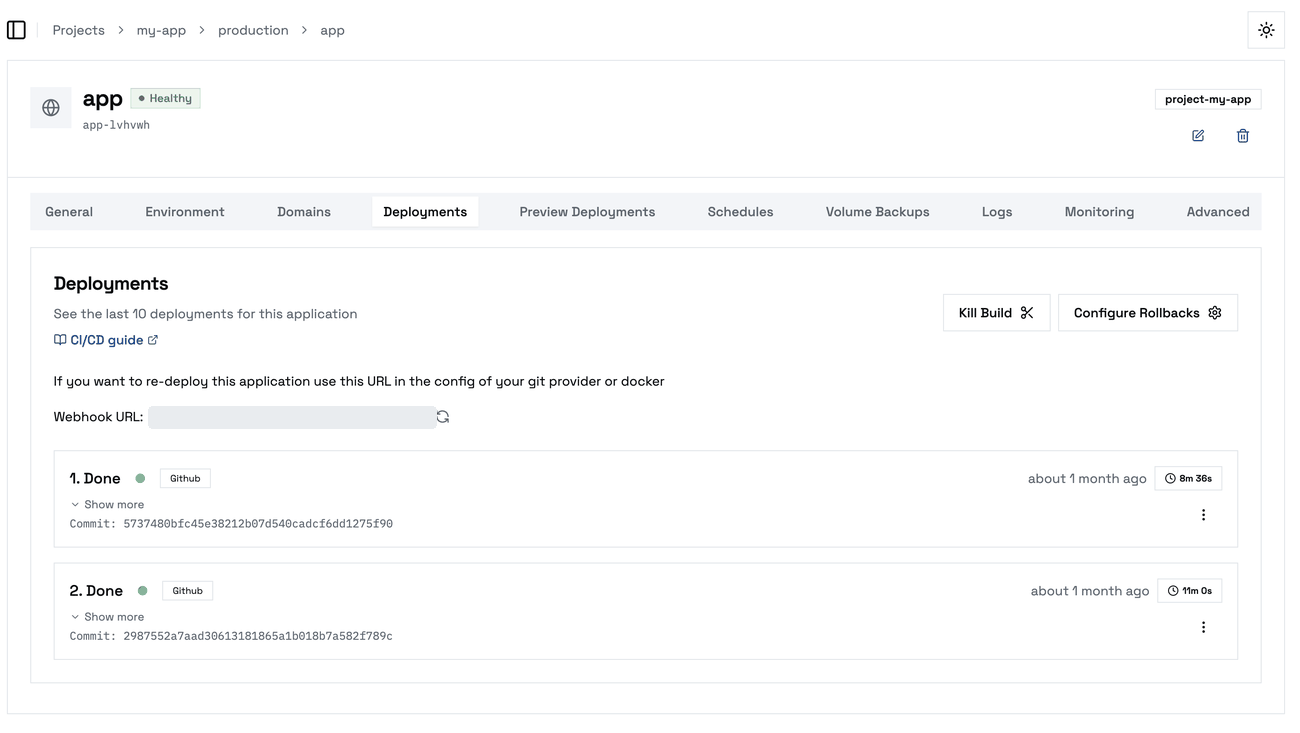Viewport: 1300px width, 733px height.
Task: Switch to the Environment tab
Action: click(x=185, y=212)
